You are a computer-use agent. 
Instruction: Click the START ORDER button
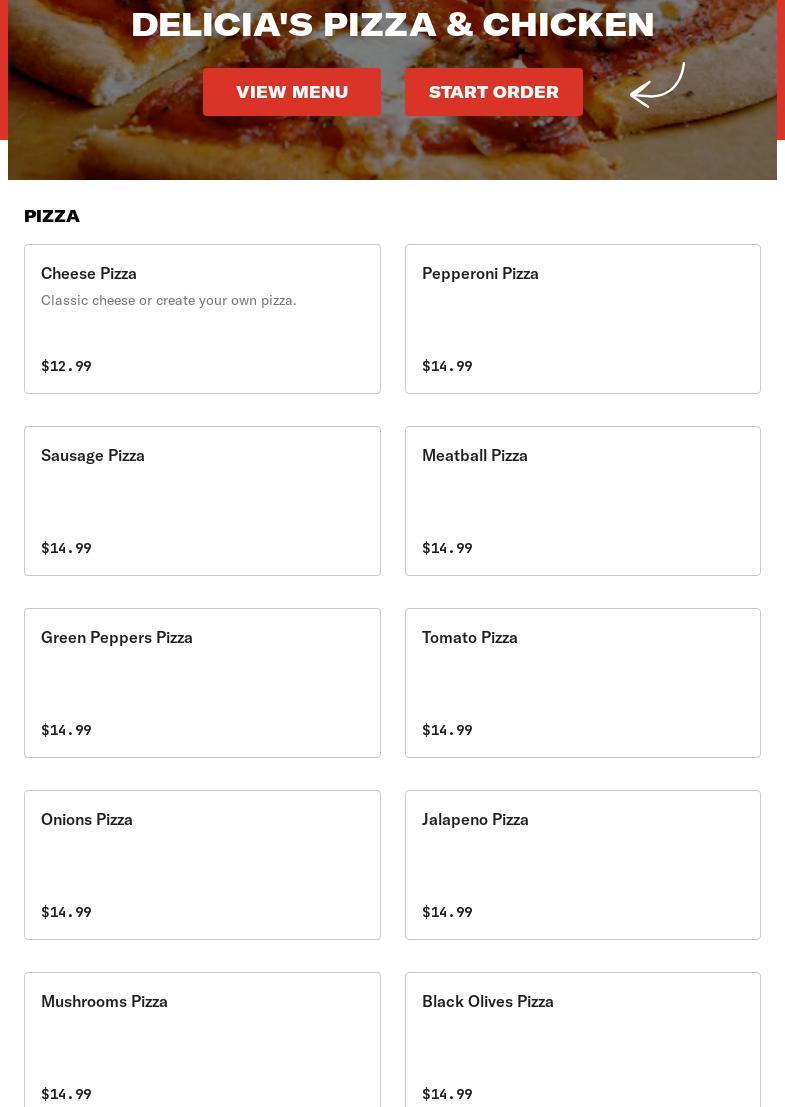point(493,92)
